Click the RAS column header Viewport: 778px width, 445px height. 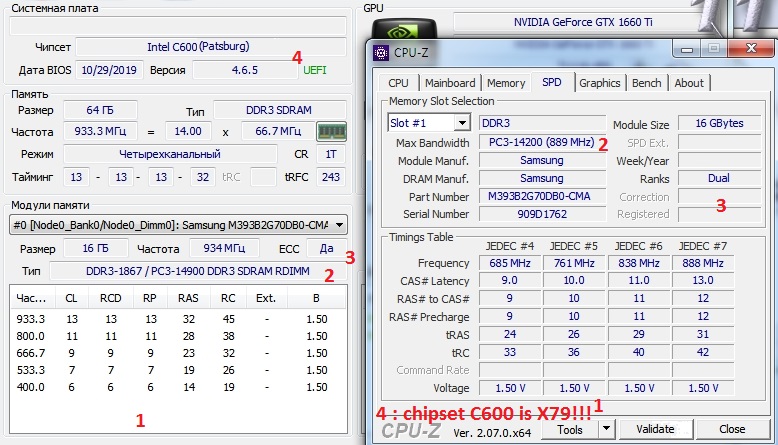pyautogui.click(x=188, y=298)
